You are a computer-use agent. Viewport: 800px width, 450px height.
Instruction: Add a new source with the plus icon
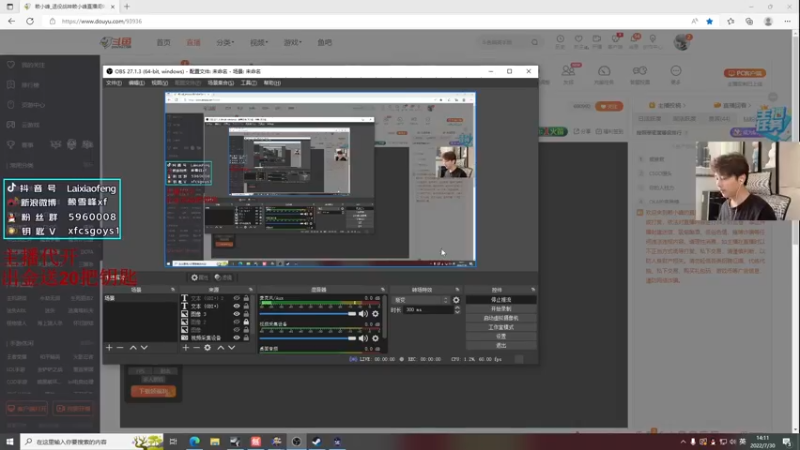[185, 347]
